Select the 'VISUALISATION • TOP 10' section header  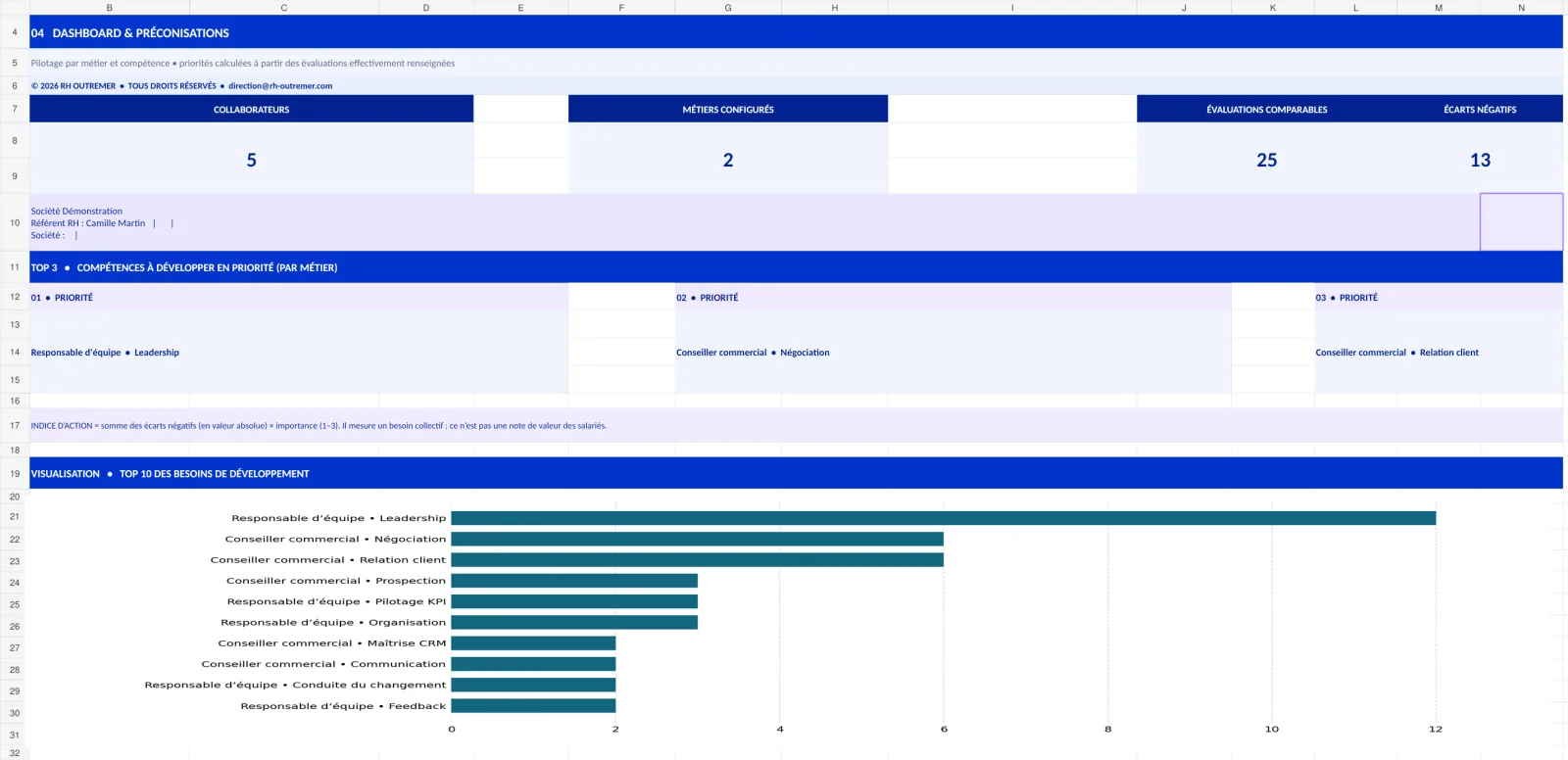796,473
